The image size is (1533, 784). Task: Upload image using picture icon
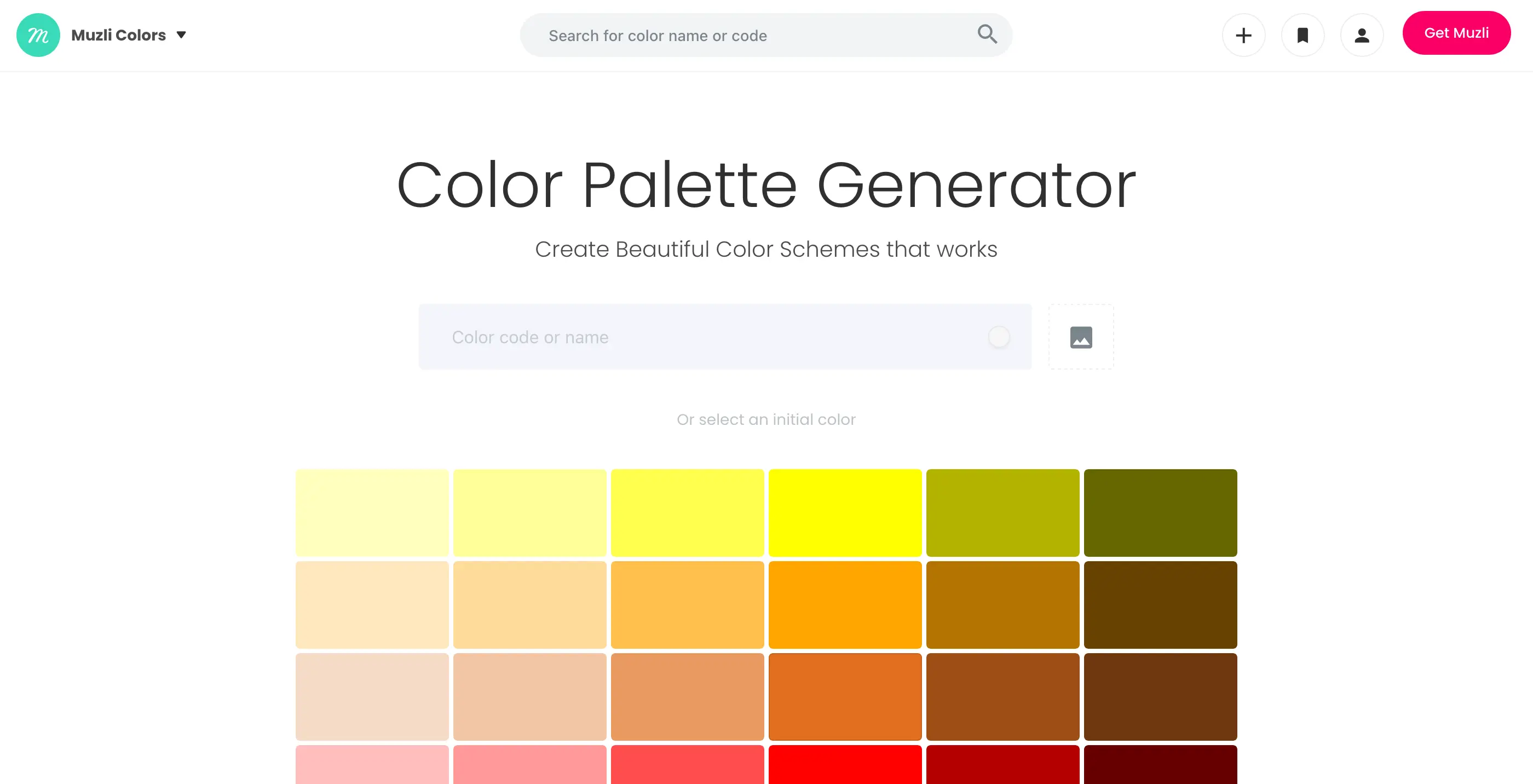(1081, 337)
